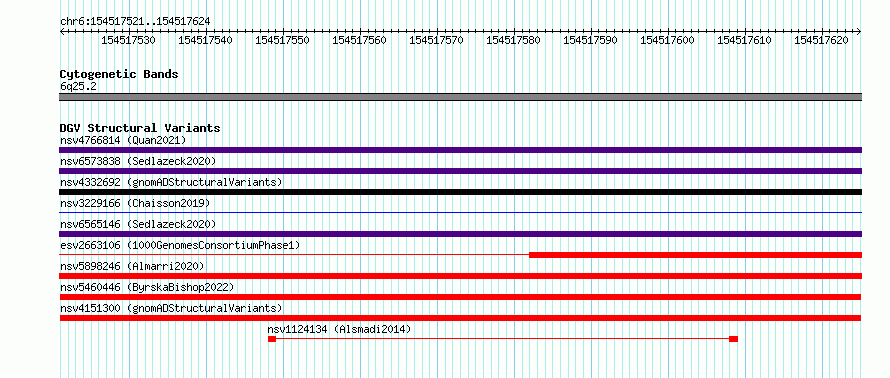Viewport: 890px width, 378px height.
Task: Select the purple bar under nsv6565146
Action: [460, 234]
